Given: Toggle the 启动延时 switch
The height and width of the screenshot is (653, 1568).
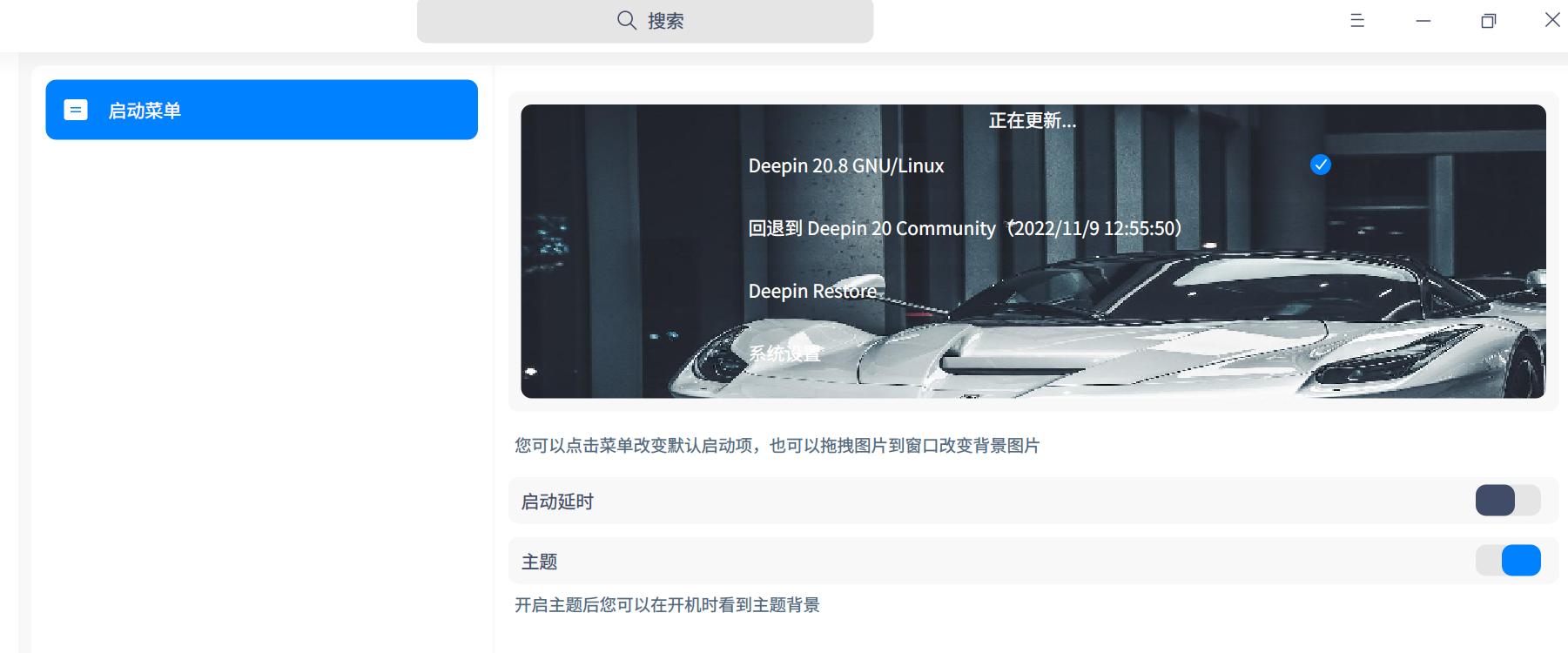Looking at the screenshot, I should click(x=1508, y=501).
